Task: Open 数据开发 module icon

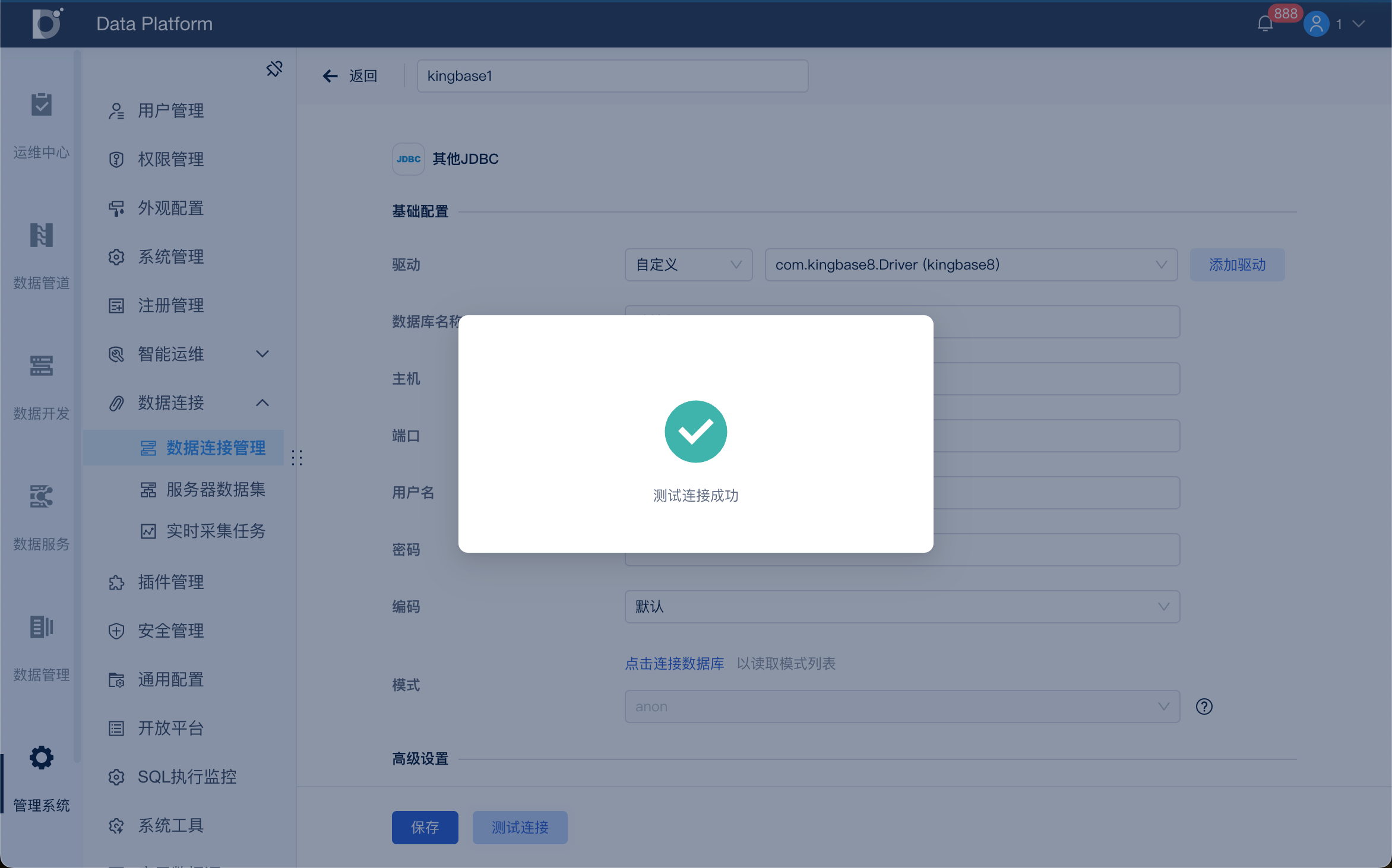Action: coord(41,366)
